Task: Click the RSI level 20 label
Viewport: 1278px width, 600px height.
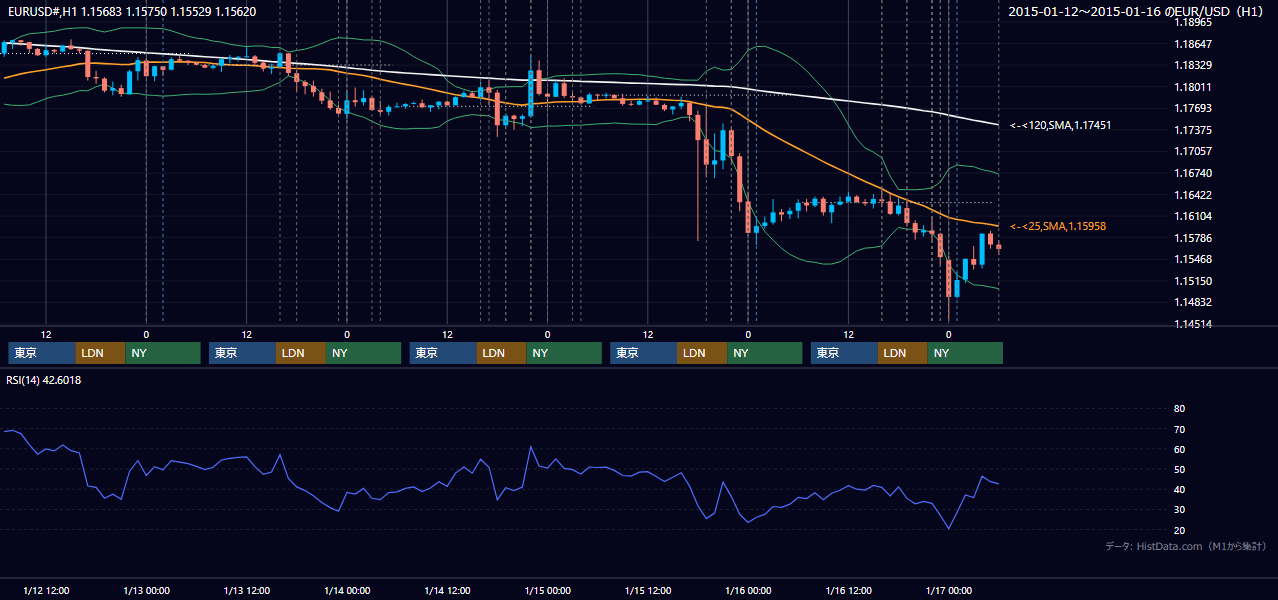Action: pos(1179,530)
